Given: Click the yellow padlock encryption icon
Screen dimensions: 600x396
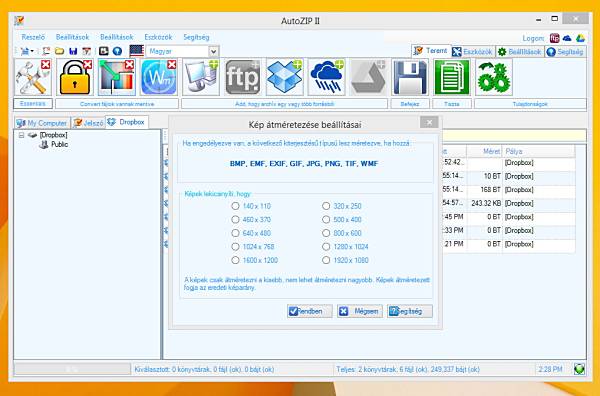Looking at the screenshot, I should click(75, 77).
